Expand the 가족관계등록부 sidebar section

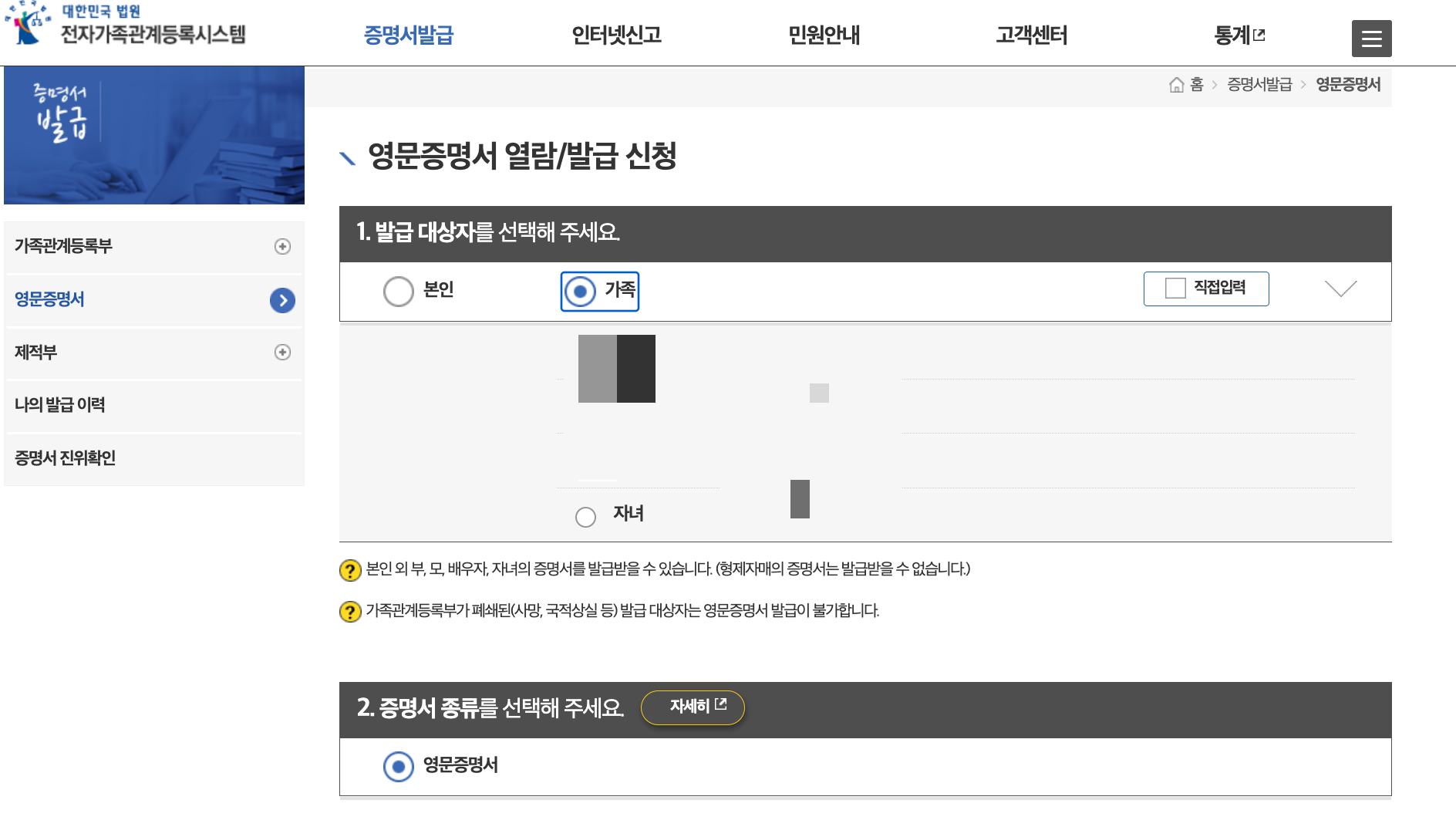(x=284, y=247)
